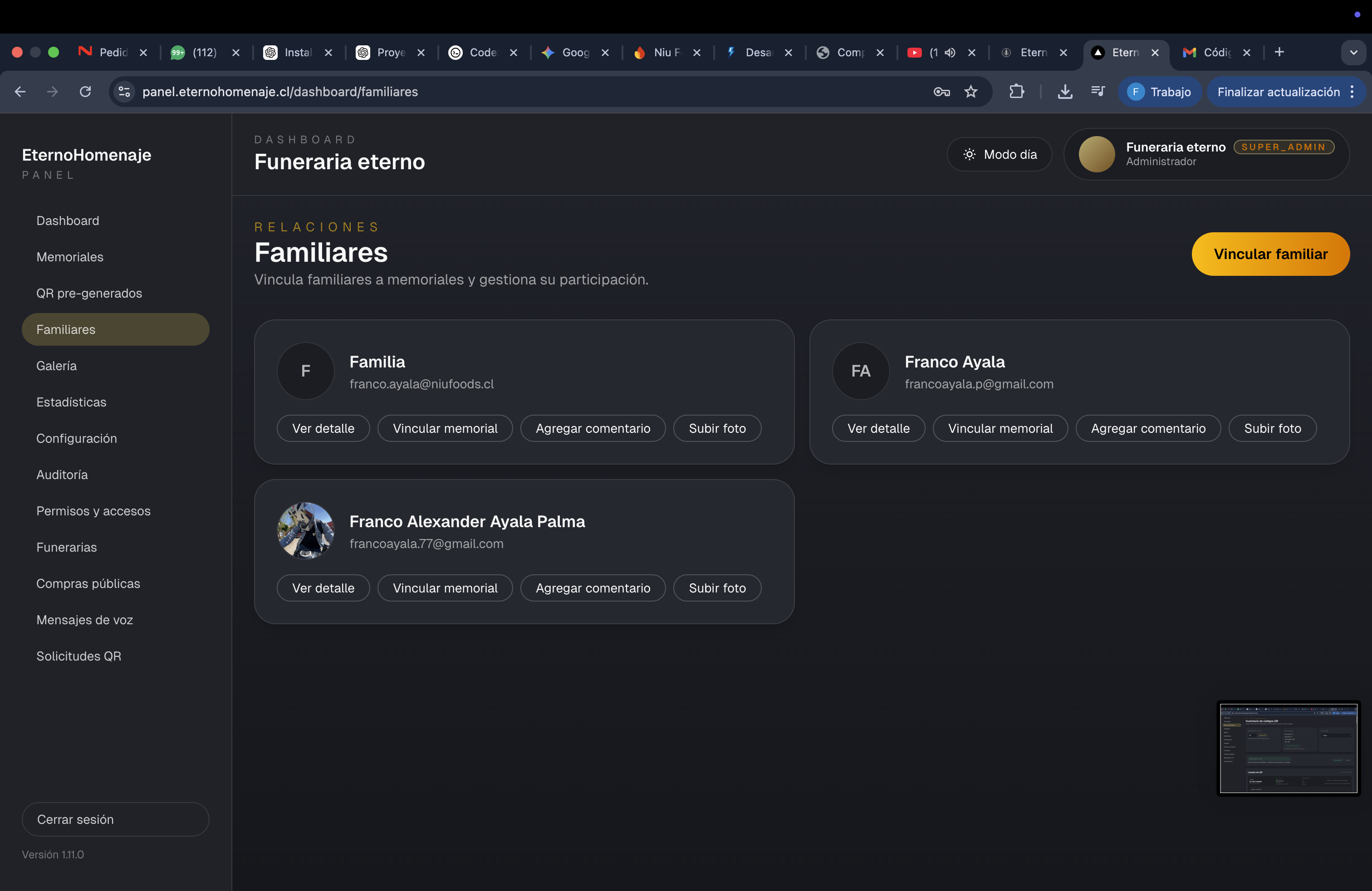Open the three-dot menu beside Finalizar actualización

[x=1353, y=92]
